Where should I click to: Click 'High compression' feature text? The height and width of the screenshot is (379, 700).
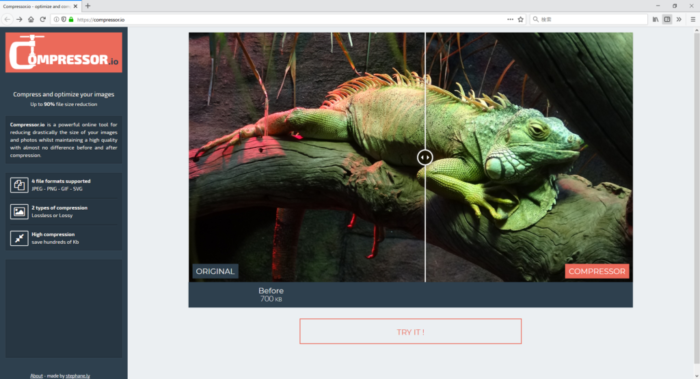tap(53, 234)
